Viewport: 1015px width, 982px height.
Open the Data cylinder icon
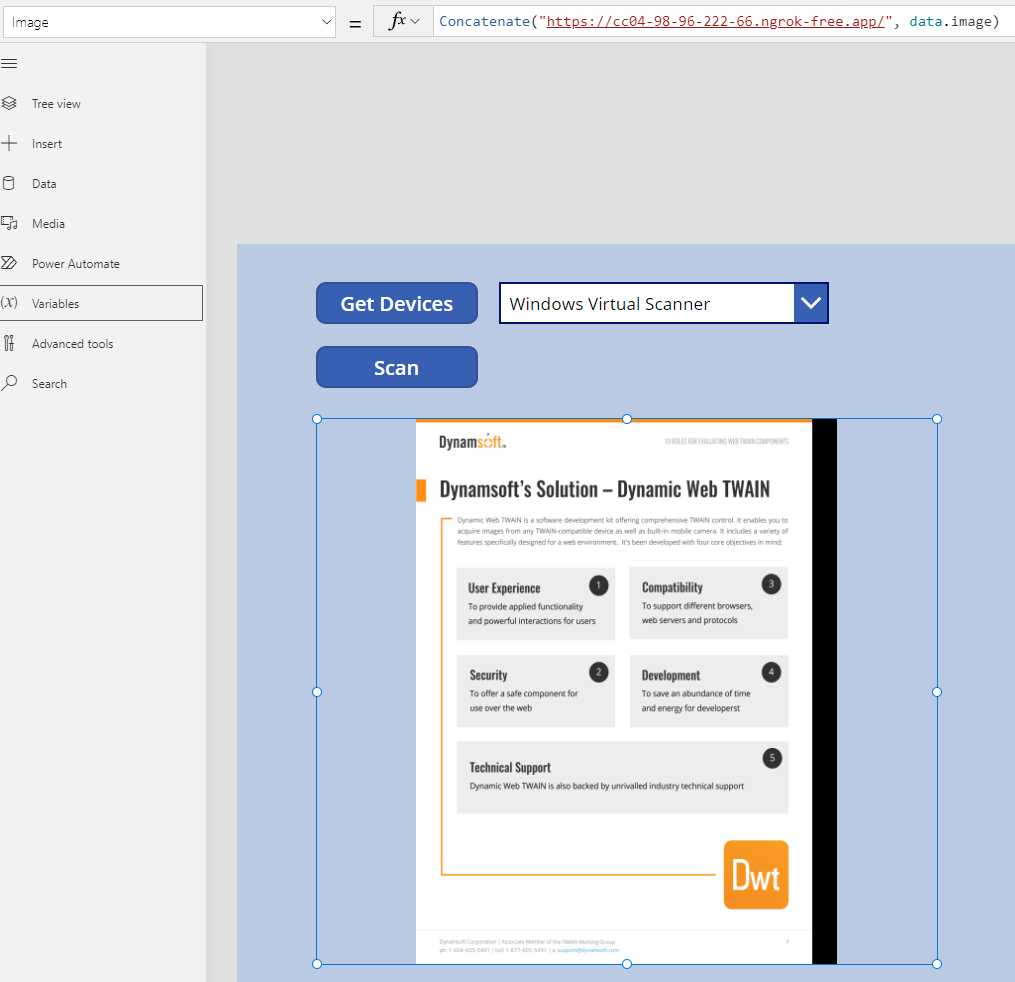tap(9, 183)
